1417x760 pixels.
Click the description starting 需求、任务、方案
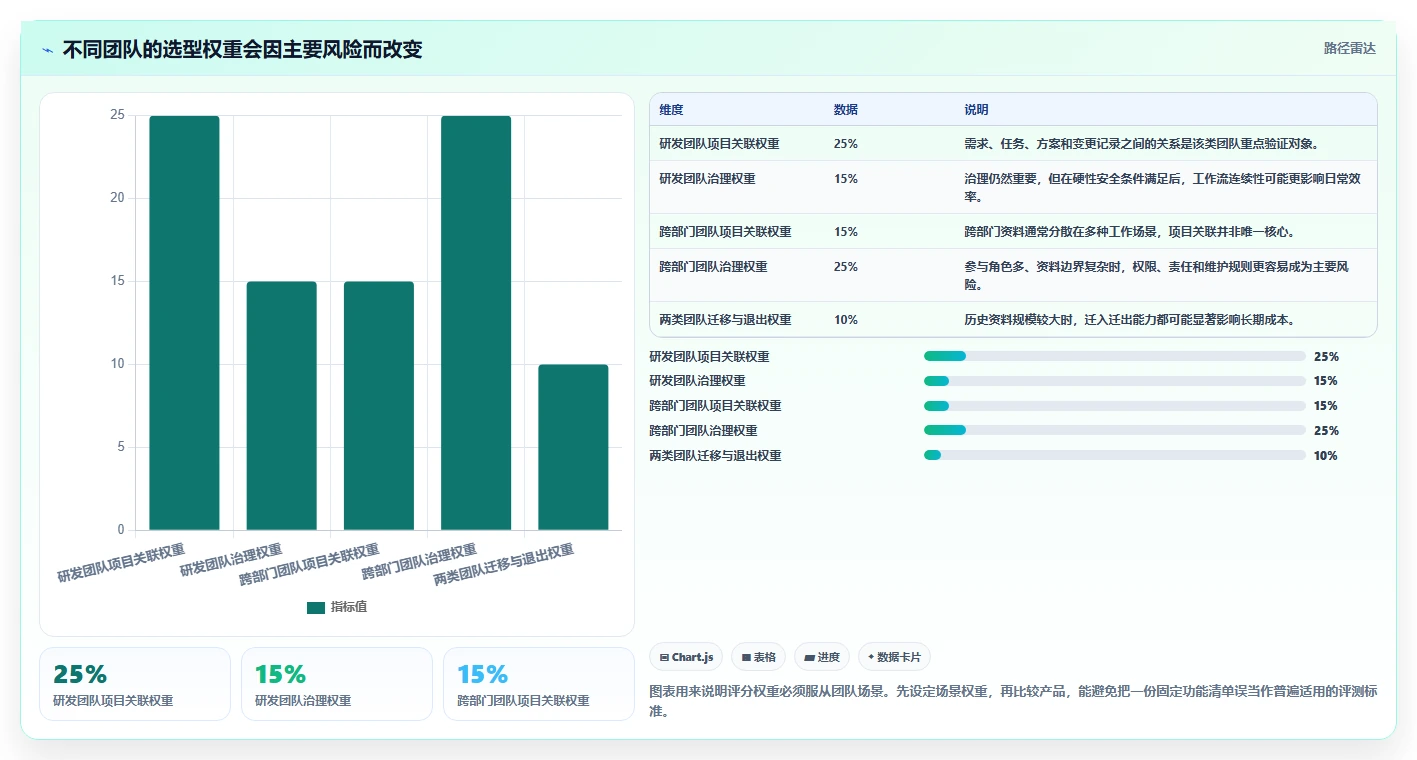click(1141, 144)
